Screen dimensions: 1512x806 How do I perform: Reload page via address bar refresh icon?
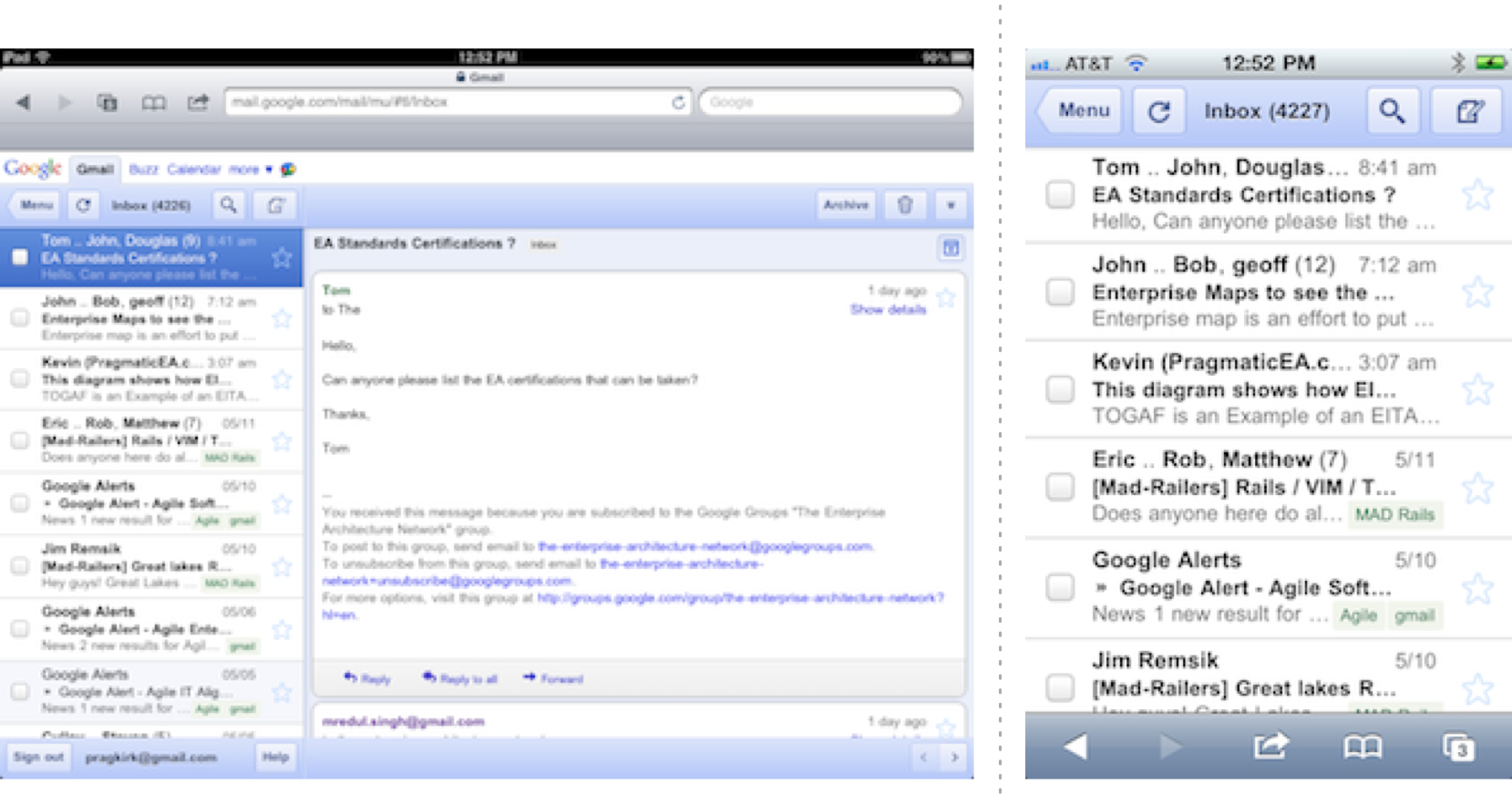[677, 102]
